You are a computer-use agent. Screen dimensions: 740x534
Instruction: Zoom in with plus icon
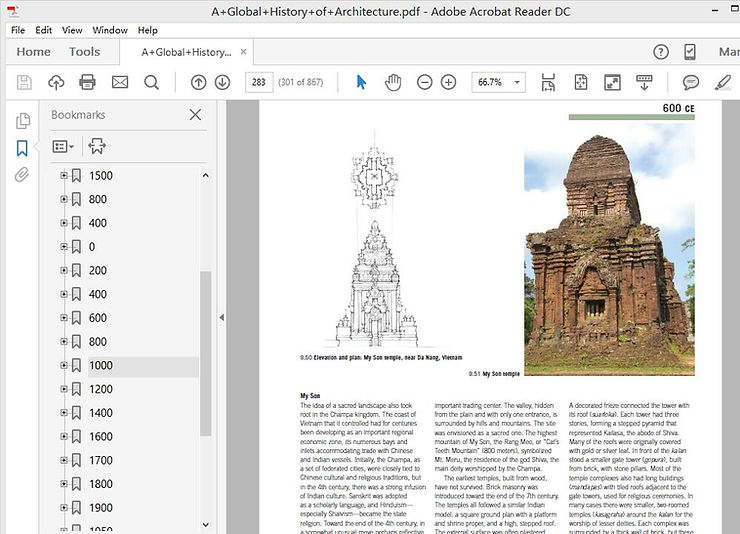[448, 83]
